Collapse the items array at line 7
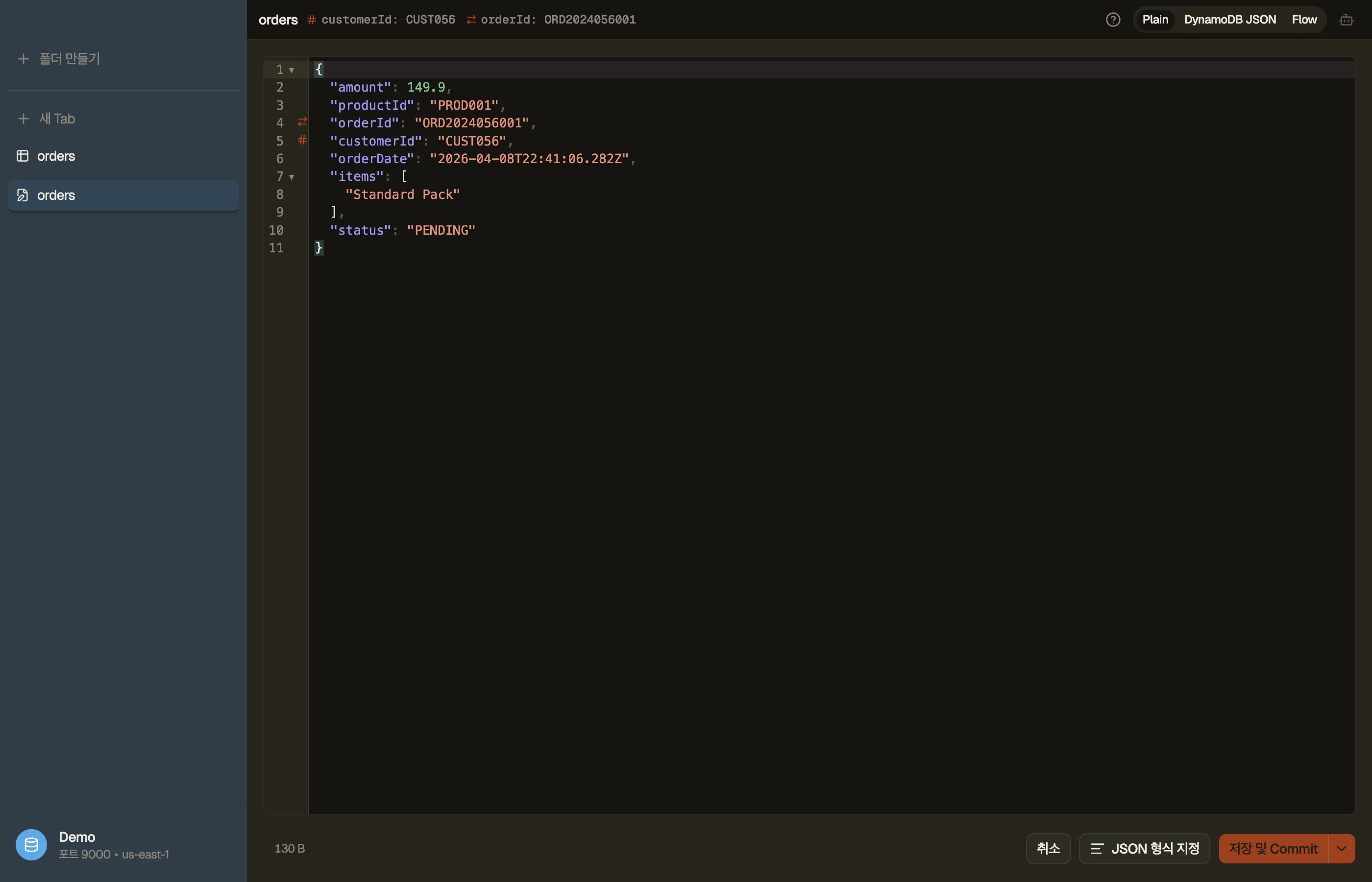 [x=292, y=177]
